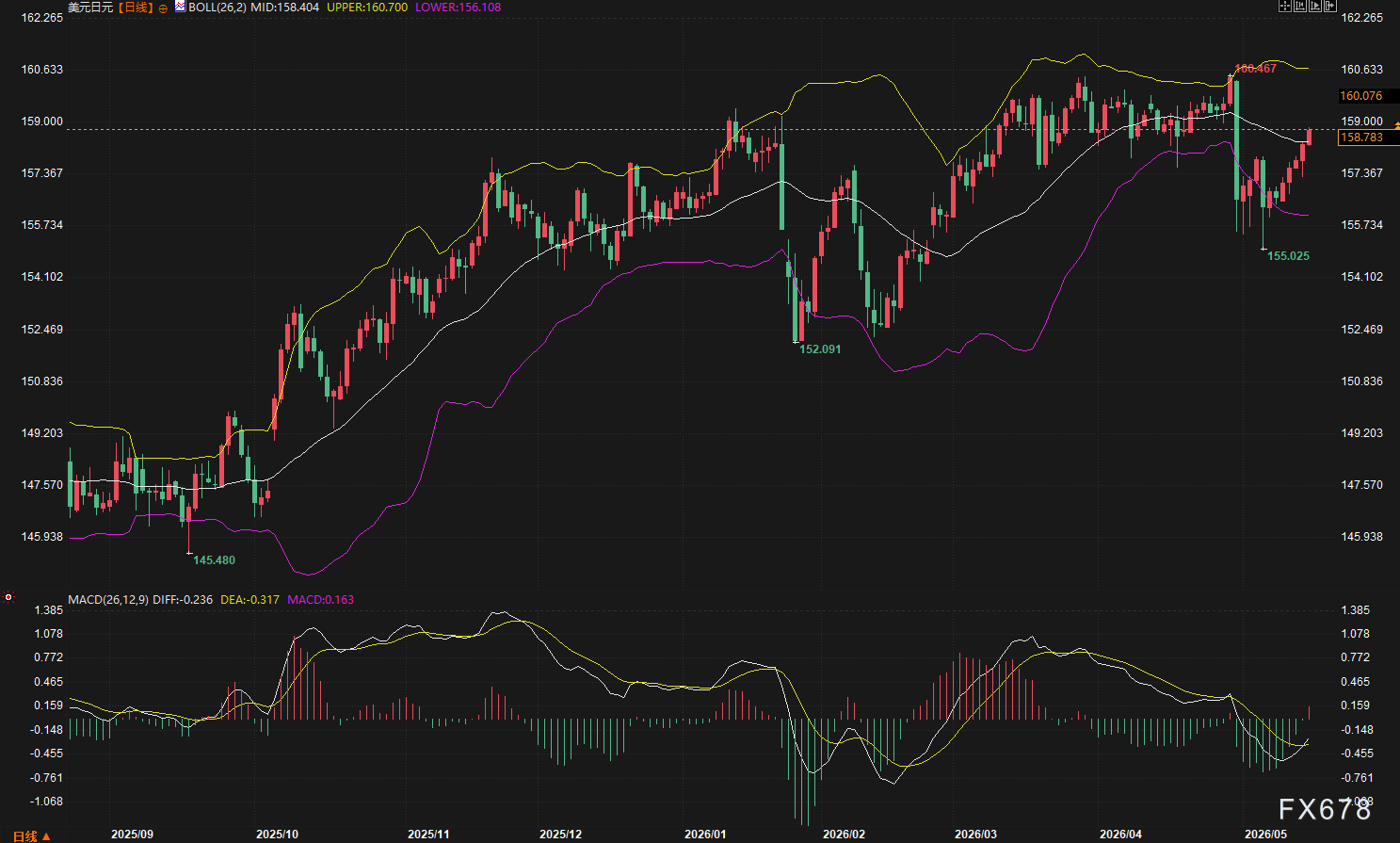
Task: Select the 【日线】 period label in the title
Action: point(136,8)
